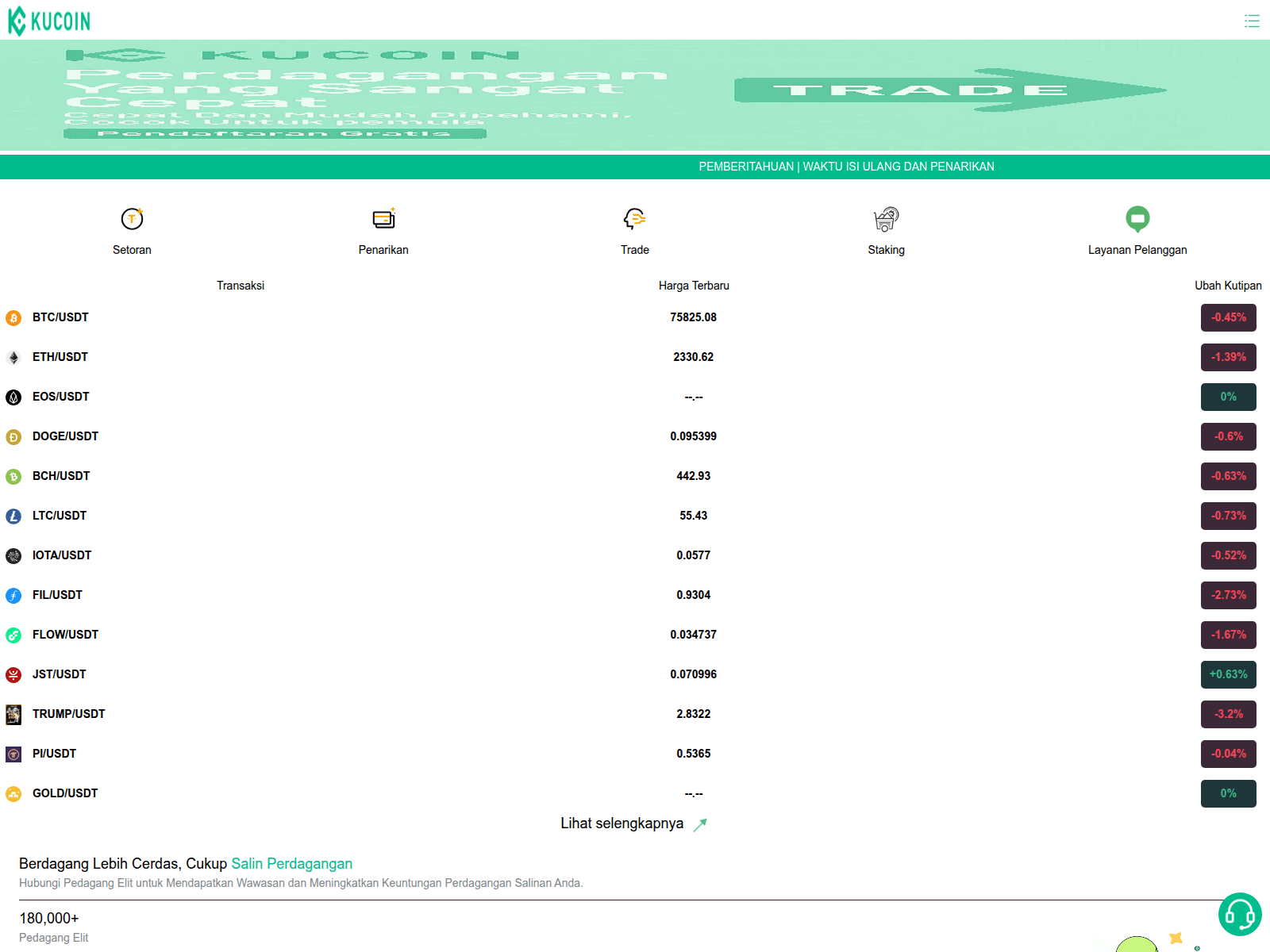1270x952 pixels.
Task: Click the TRUMP/USDT -3.2% badge
Action: click(x=1229, y=714)
